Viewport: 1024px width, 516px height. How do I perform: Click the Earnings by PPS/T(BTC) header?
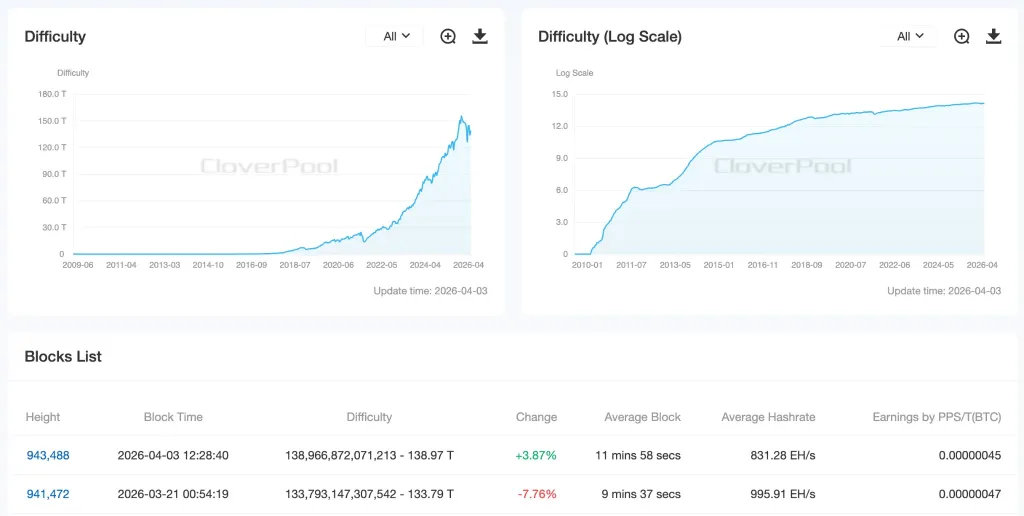[936, 417]
